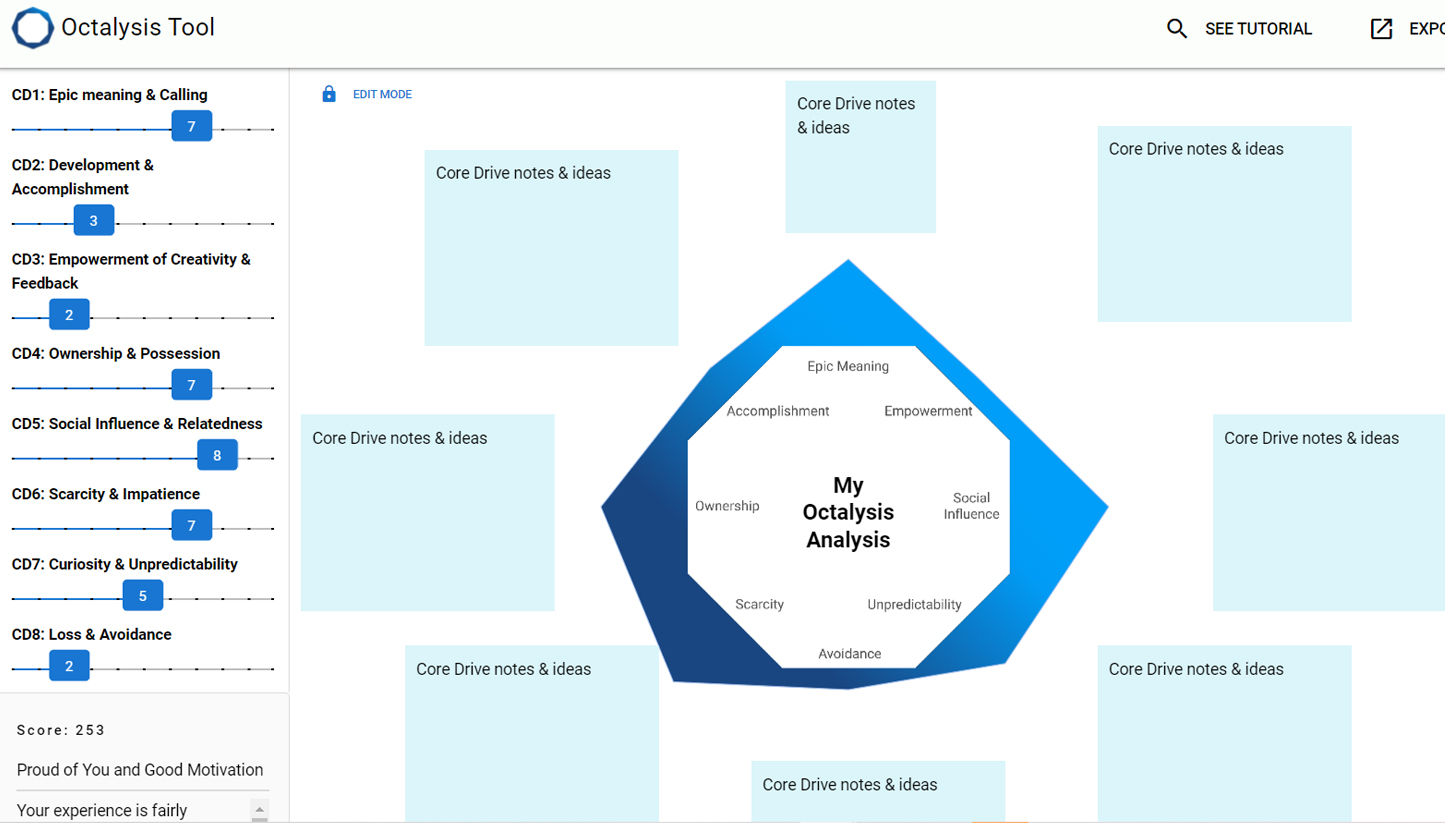Click the notes box beside EDIT MODE
The height and width of the screenshot is (823, 1445).
[551, 248]
